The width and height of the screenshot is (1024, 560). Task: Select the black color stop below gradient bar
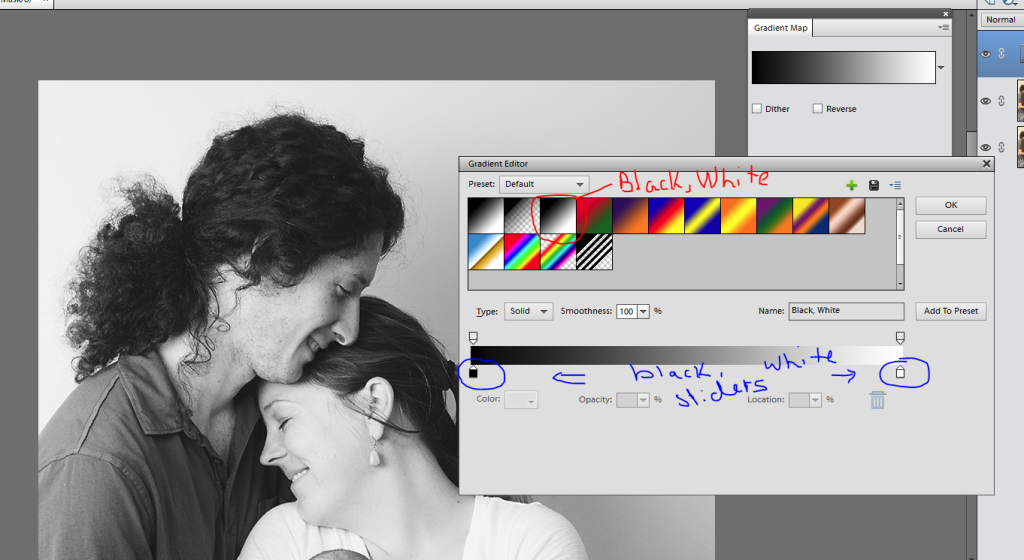474,372
